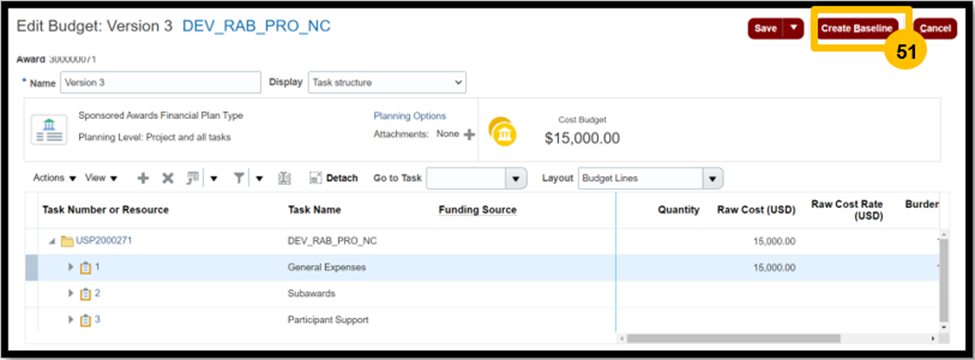Collapse the USP2000271 project node

52,241
